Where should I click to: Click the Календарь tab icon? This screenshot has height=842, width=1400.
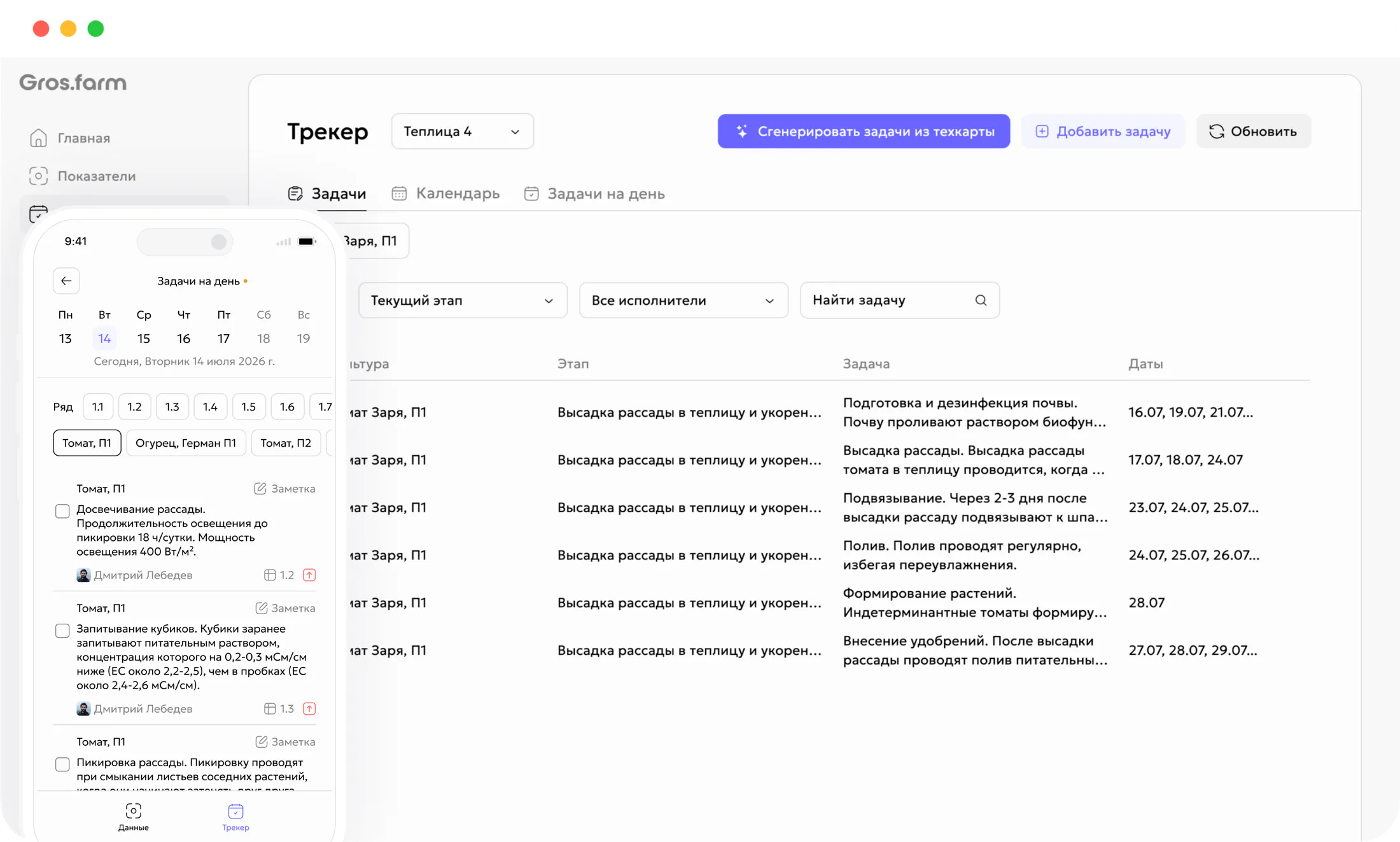399,193
